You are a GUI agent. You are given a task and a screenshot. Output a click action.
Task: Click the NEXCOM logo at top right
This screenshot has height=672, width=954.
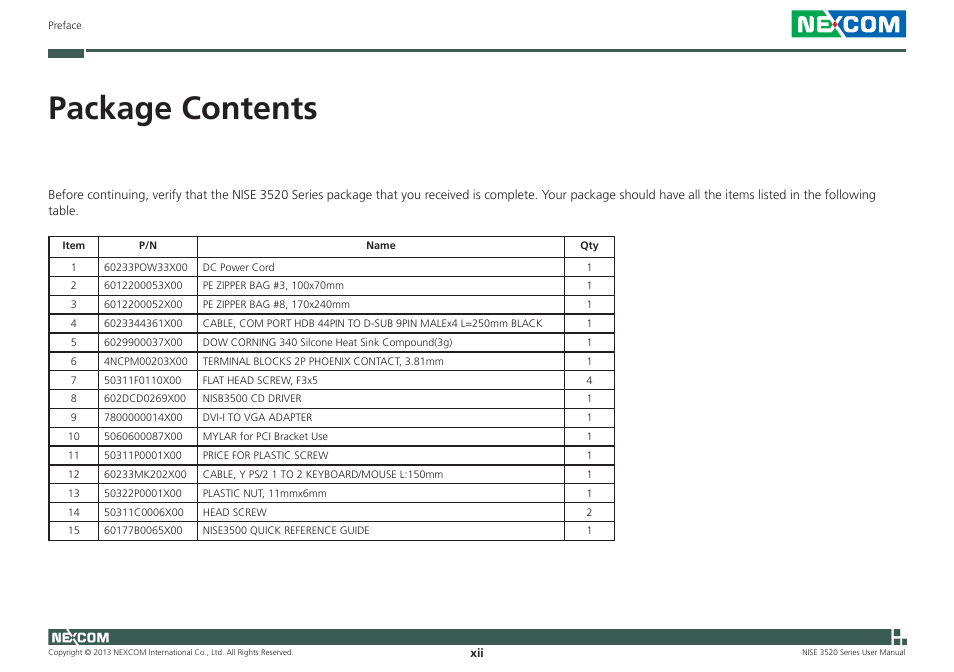click(x=848, y=24)
